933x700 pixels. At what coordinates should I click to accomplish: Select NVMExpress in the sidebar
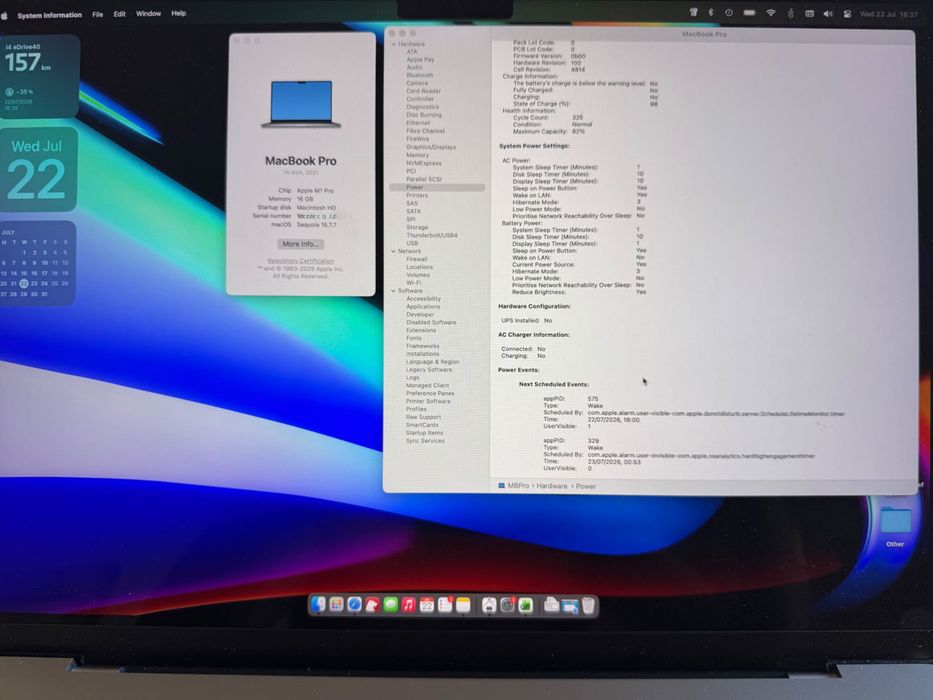(423, 163)
